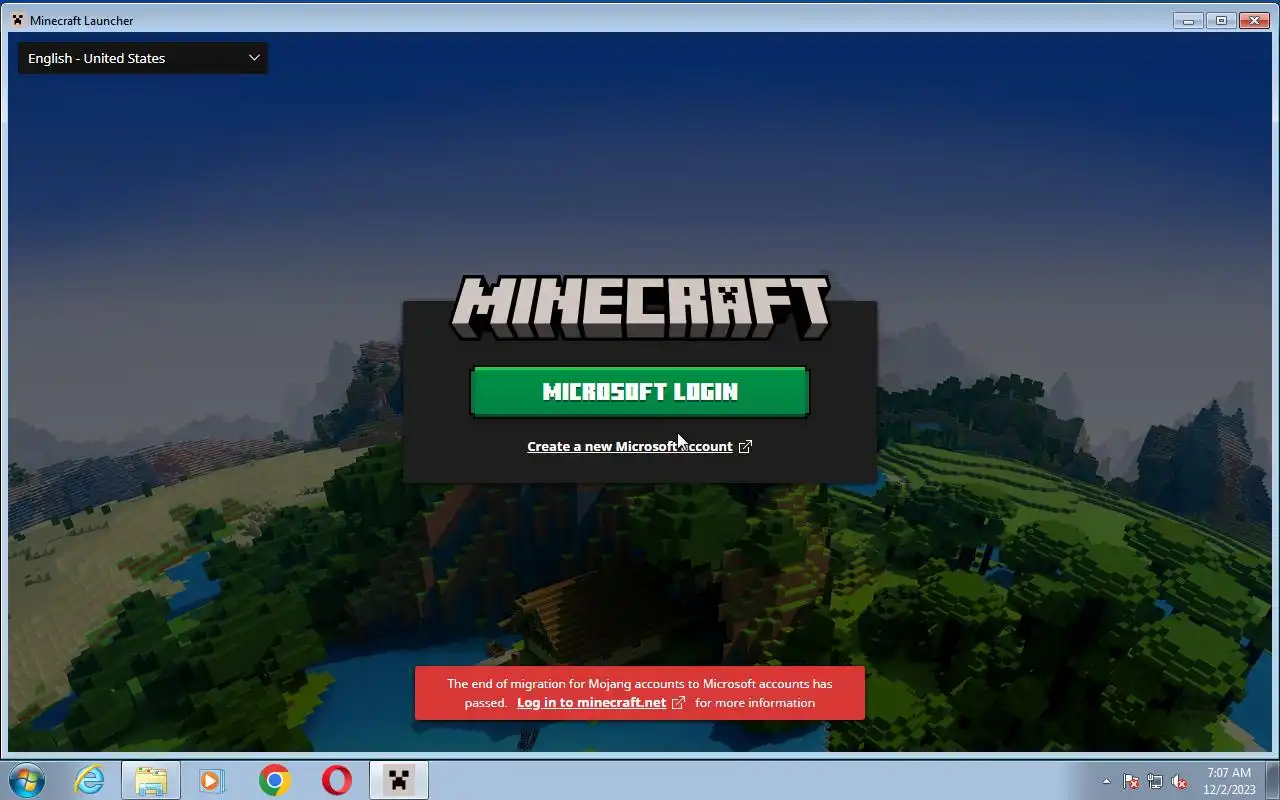Click the network status tray icon

pos(1155,781)
